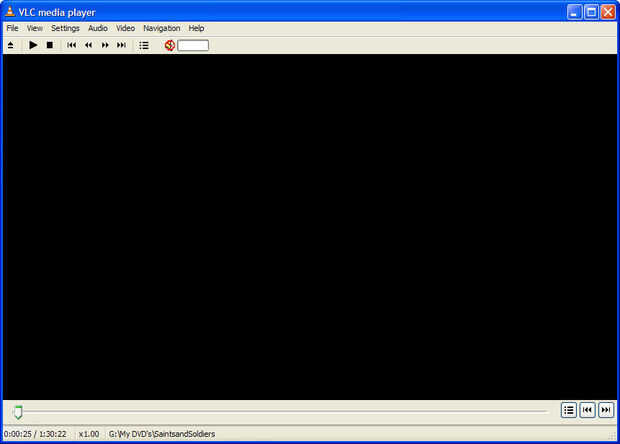Click the black video display area

310,227
